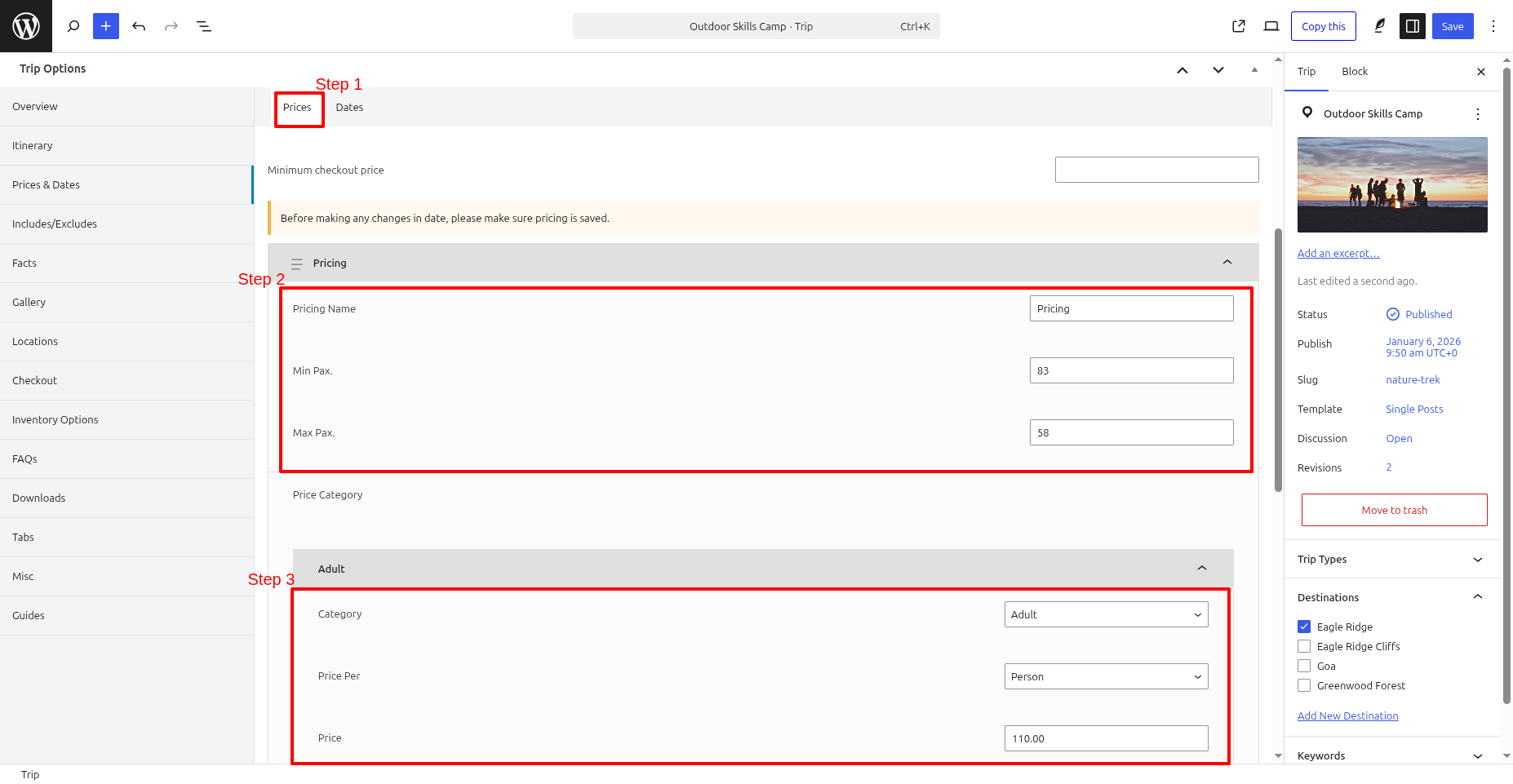Close the settings sidebar
This screenshot has width=1513, height=784.
[1481, 72]
